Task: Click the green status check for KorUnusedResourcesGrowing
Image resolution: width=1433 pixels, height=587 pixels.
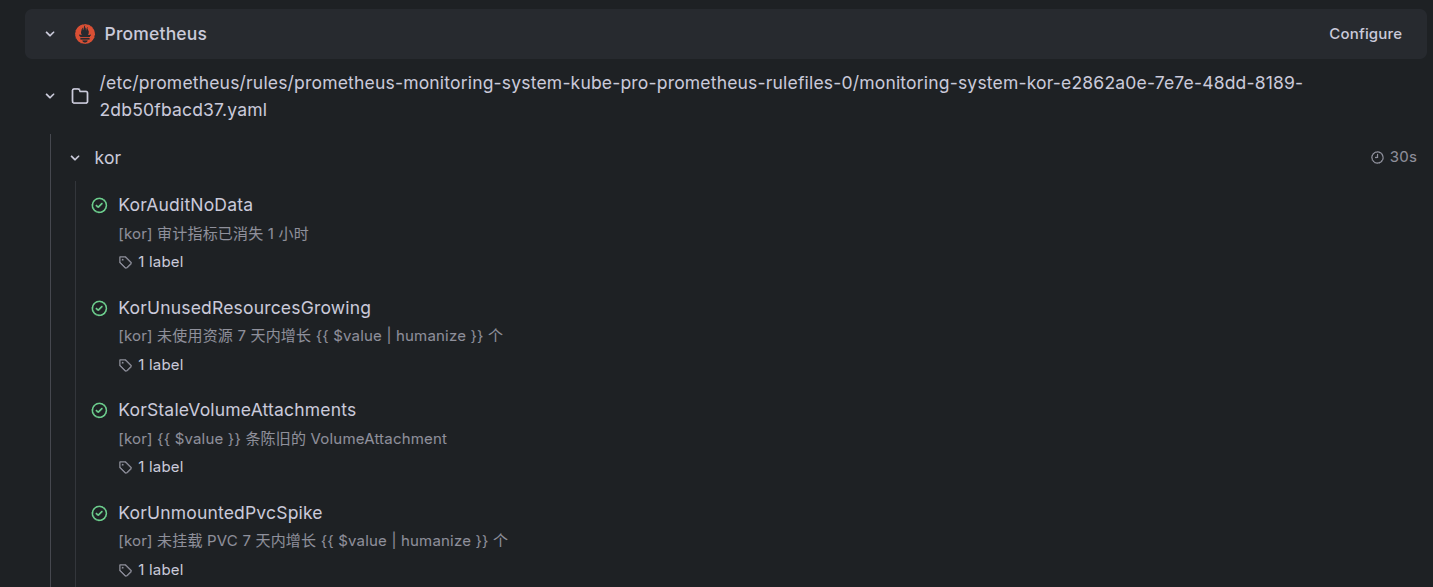Action: 99,308
